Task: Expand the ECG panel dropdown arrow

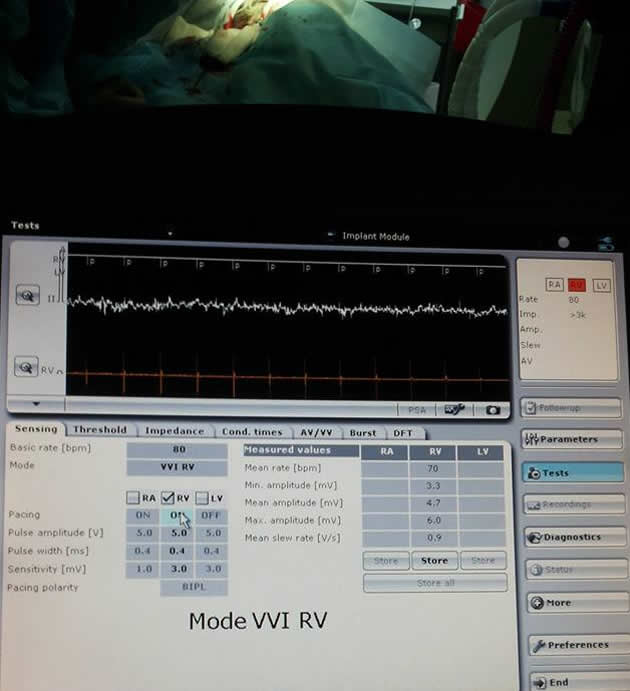Action: tap(36, 403)
